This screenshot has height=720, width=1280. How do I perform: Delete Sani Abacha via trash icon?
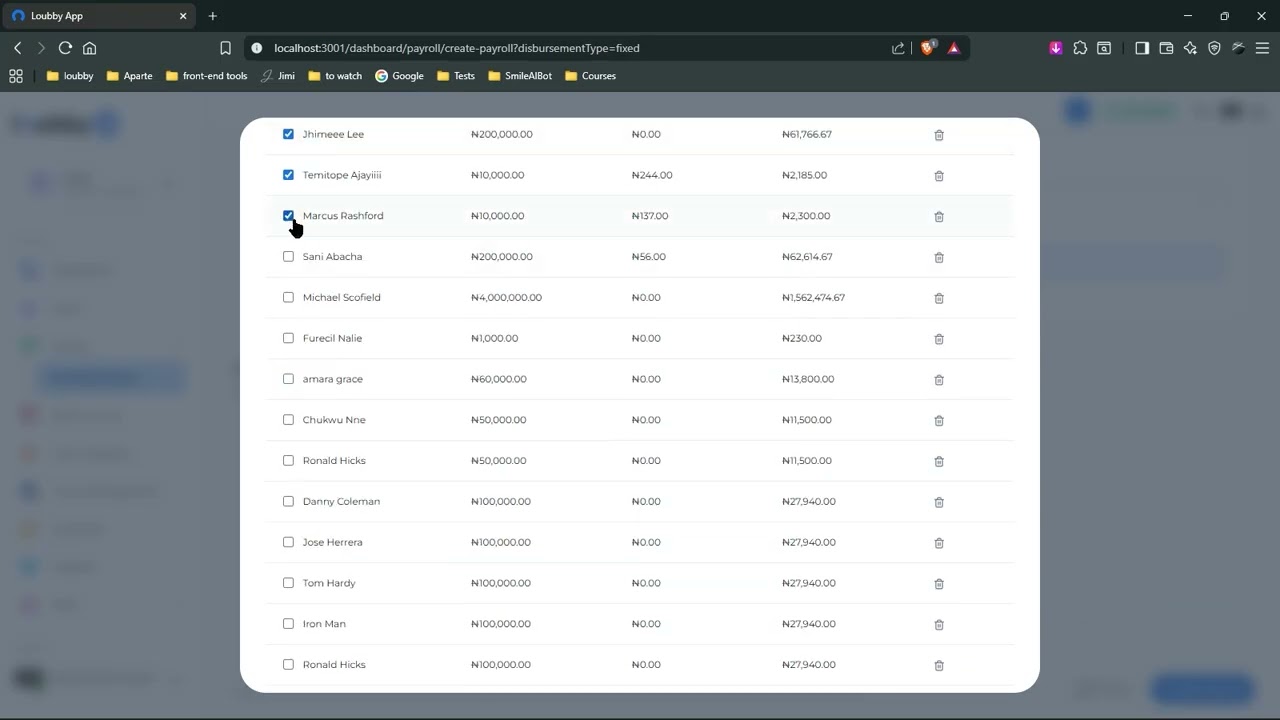(x=939, y=258)
